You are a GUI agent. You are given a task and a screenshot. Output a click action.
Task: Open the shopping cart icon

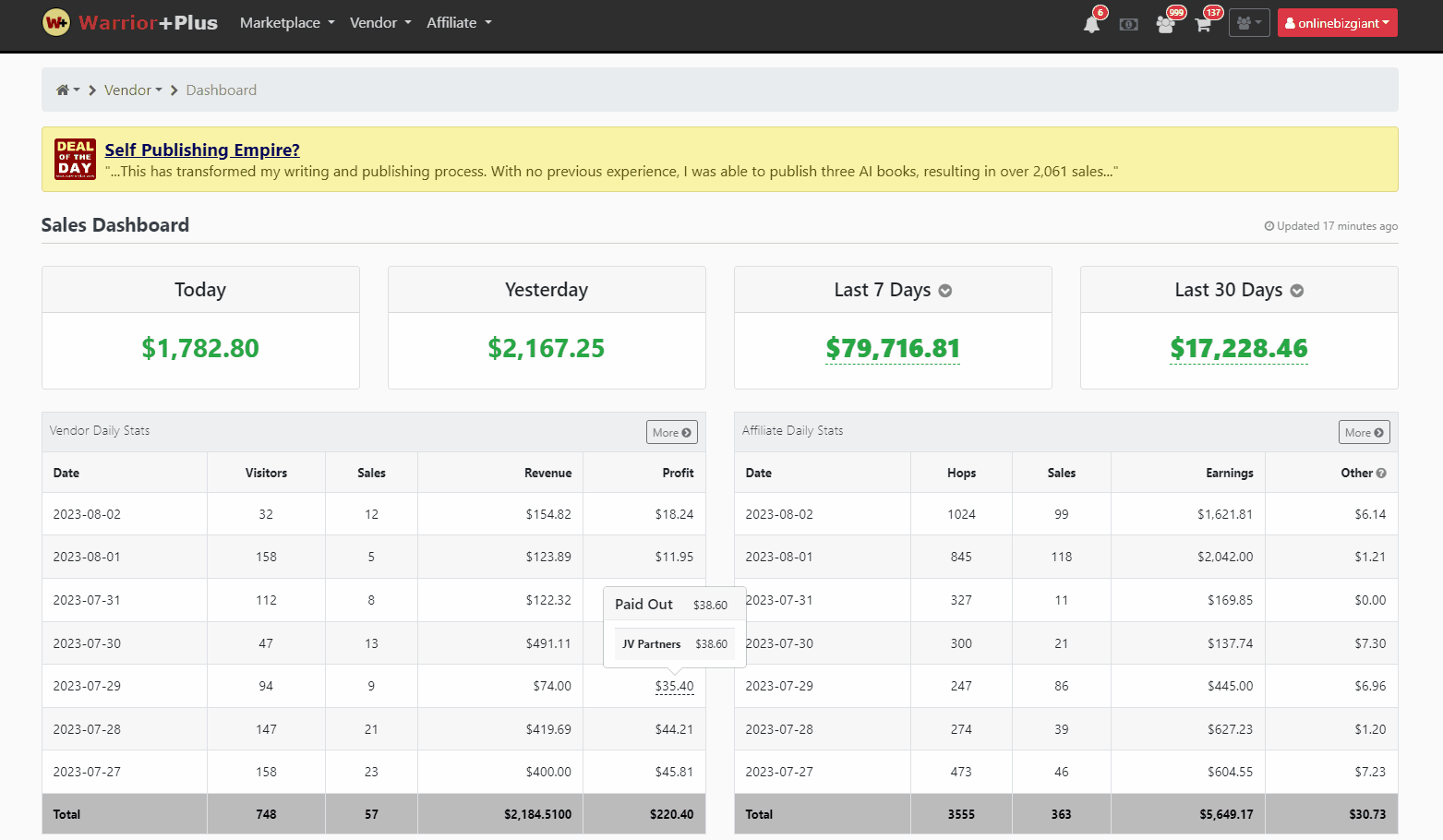[1203, 24]
